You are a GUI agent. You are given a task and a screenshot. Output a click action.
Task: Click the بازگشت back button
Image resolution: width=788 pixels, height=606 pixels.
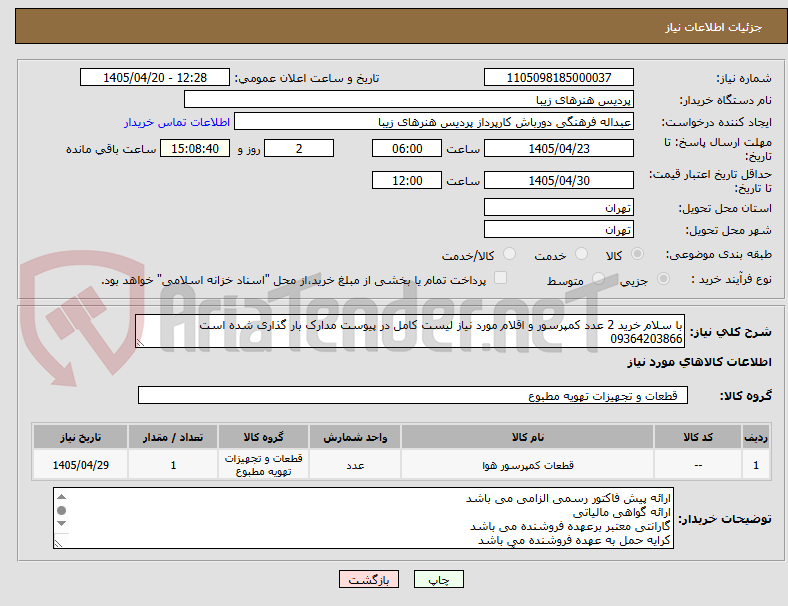[369, 579]
